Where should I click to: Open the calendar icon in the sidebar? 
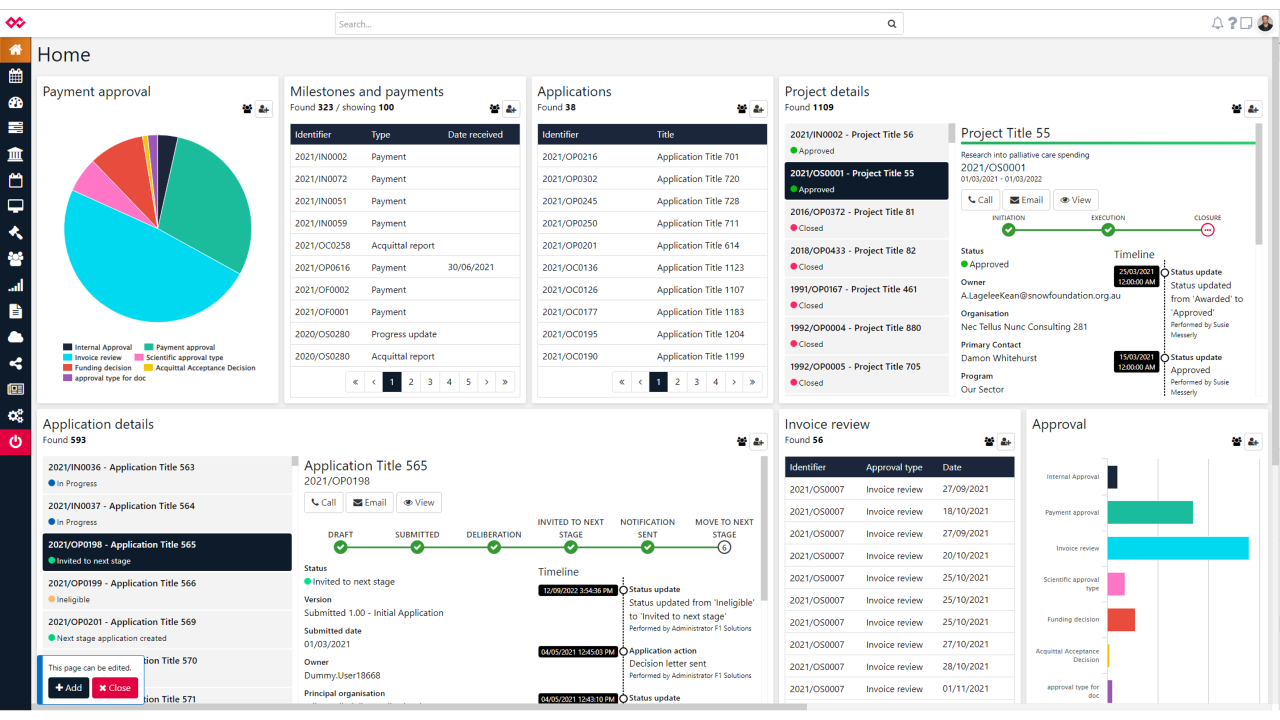coord(15,76)
